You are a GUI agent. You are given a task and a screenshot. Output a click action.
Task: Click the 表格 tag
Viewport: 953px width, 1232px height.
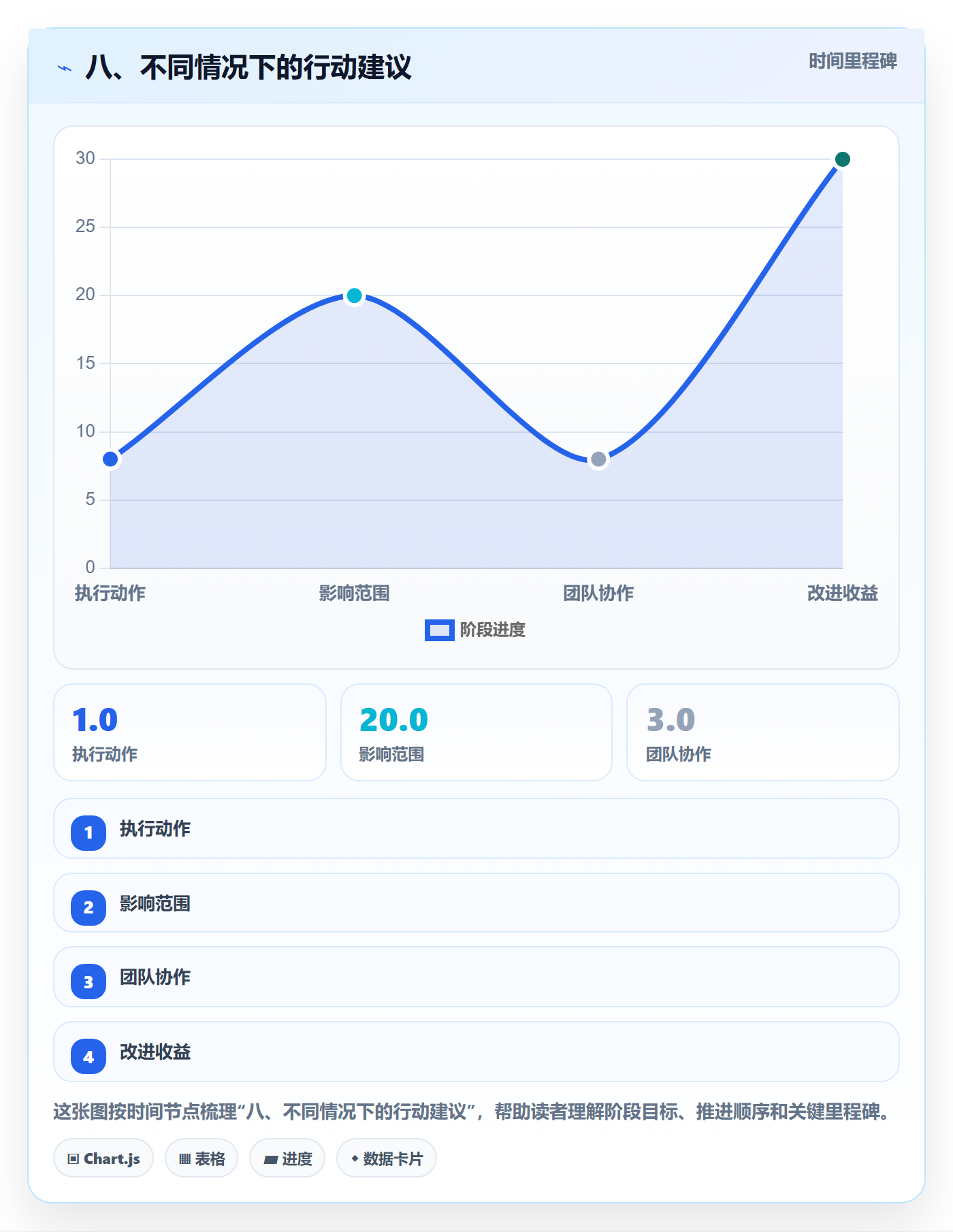(201, 1158)
